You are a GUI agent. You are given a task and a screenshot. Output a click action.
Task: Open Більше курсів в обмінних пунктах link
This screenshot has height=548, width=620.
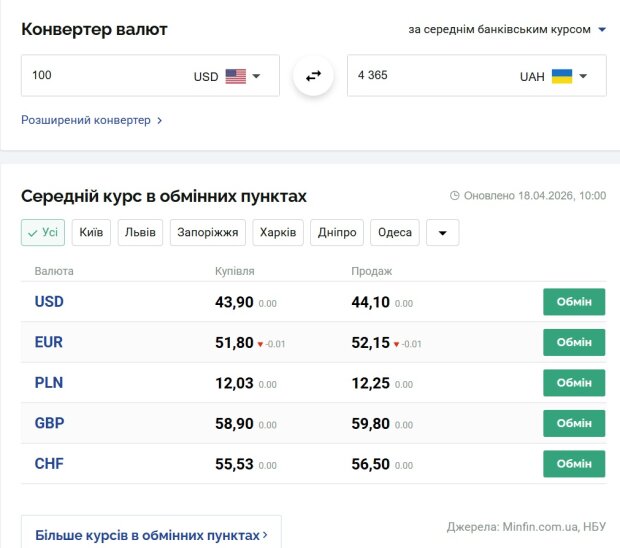[x=151, y=535]
